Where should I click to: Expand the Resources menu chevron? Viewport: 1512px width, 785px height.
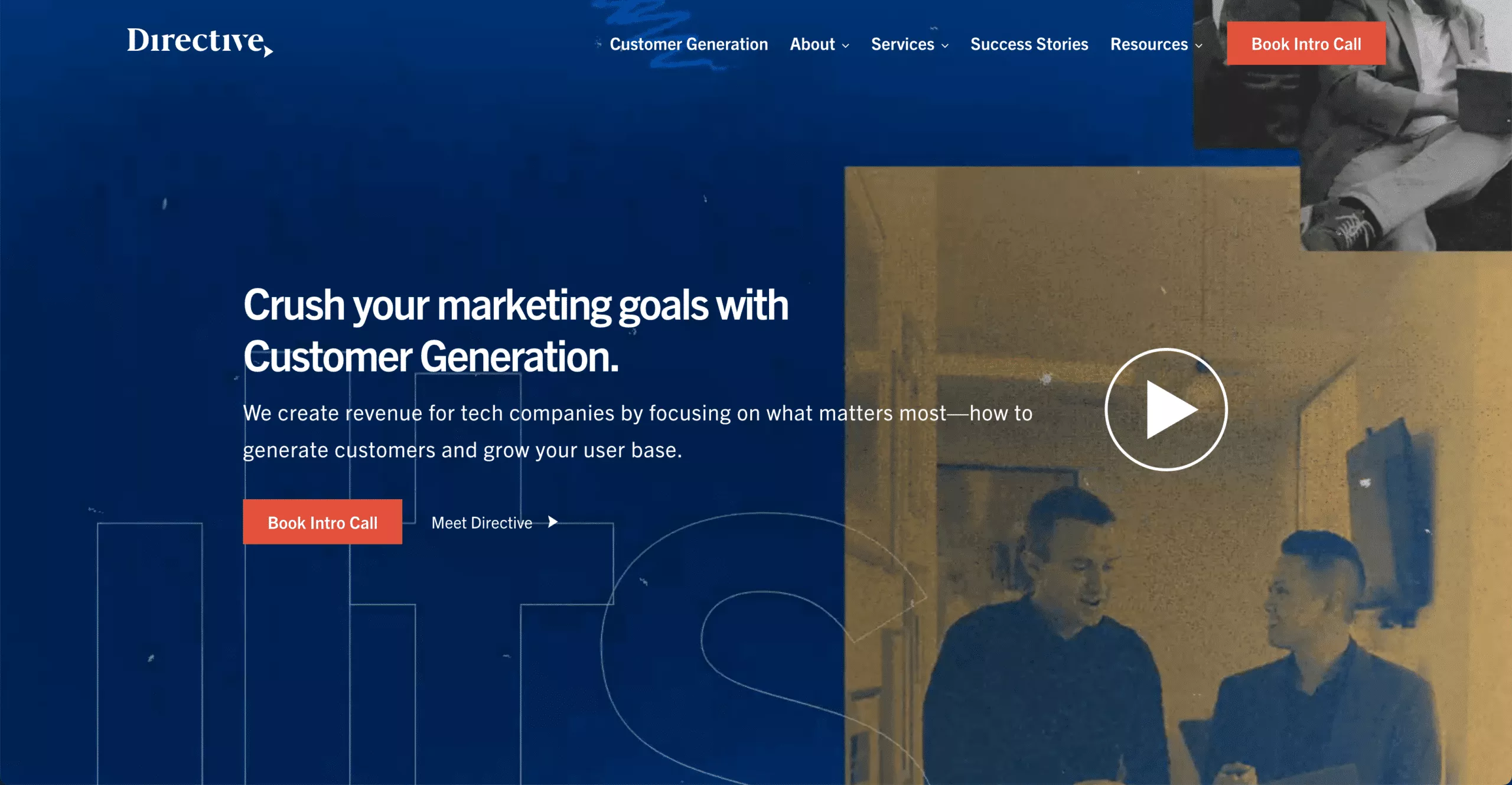pos(1198,45)
